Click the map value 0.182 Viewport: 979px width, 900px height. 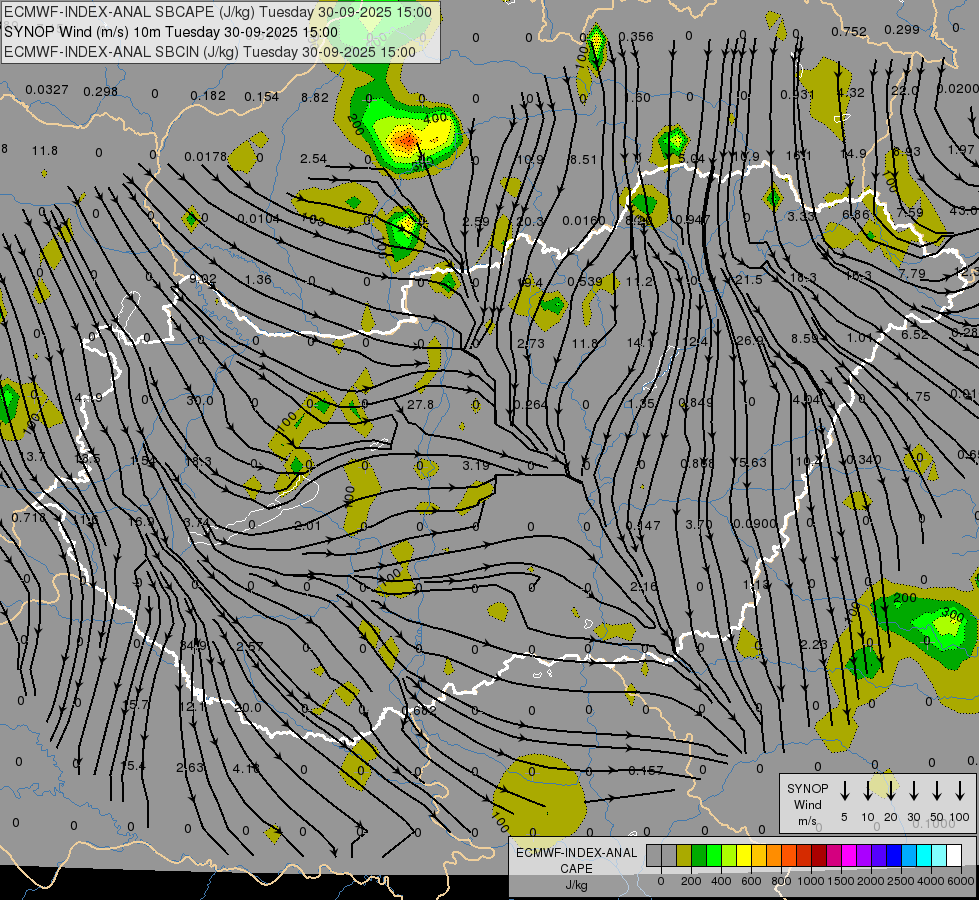(208, 96)
